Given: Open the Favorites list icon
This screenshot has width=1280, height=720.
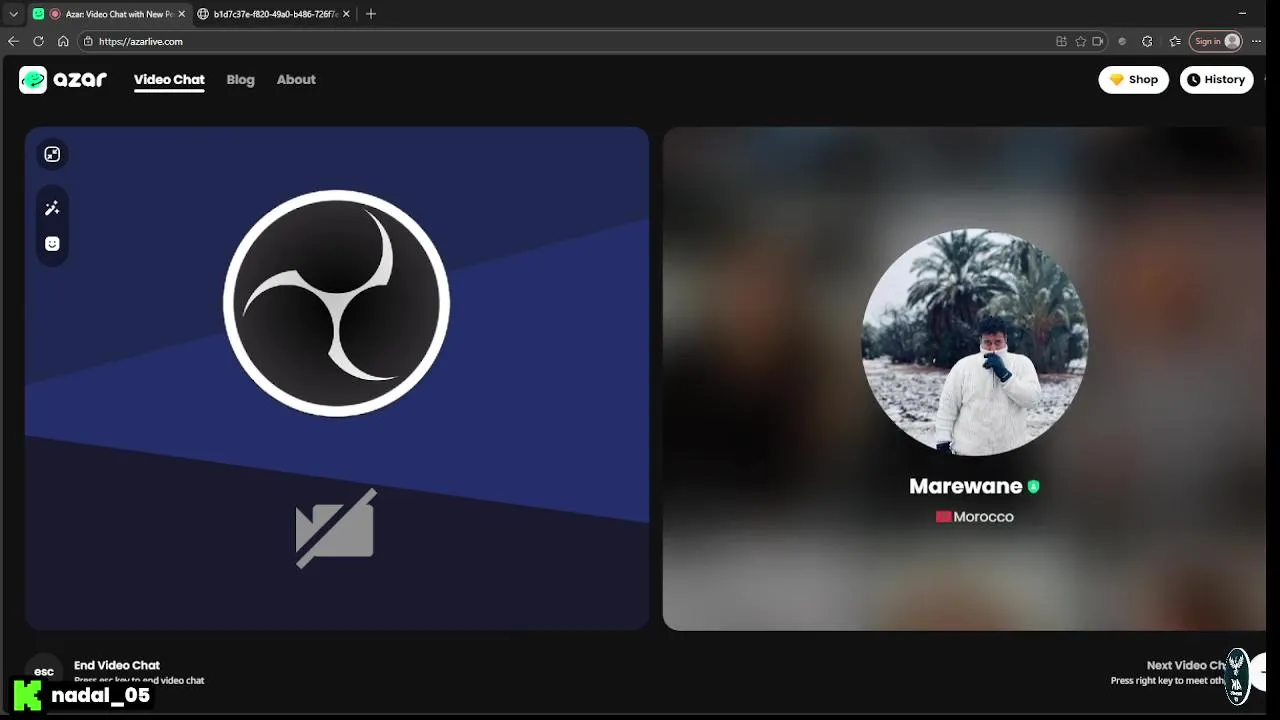Looking at the screenshot, I should pos(1175,41).
